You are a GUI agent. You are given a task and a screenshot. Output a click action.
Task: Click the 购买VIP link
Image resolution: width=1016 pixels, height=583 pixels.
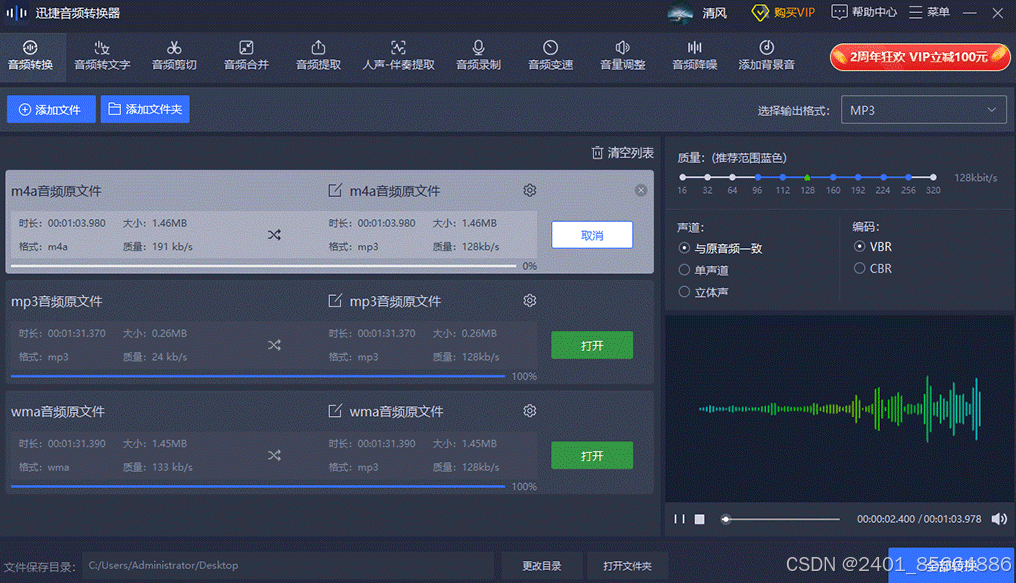783,12
